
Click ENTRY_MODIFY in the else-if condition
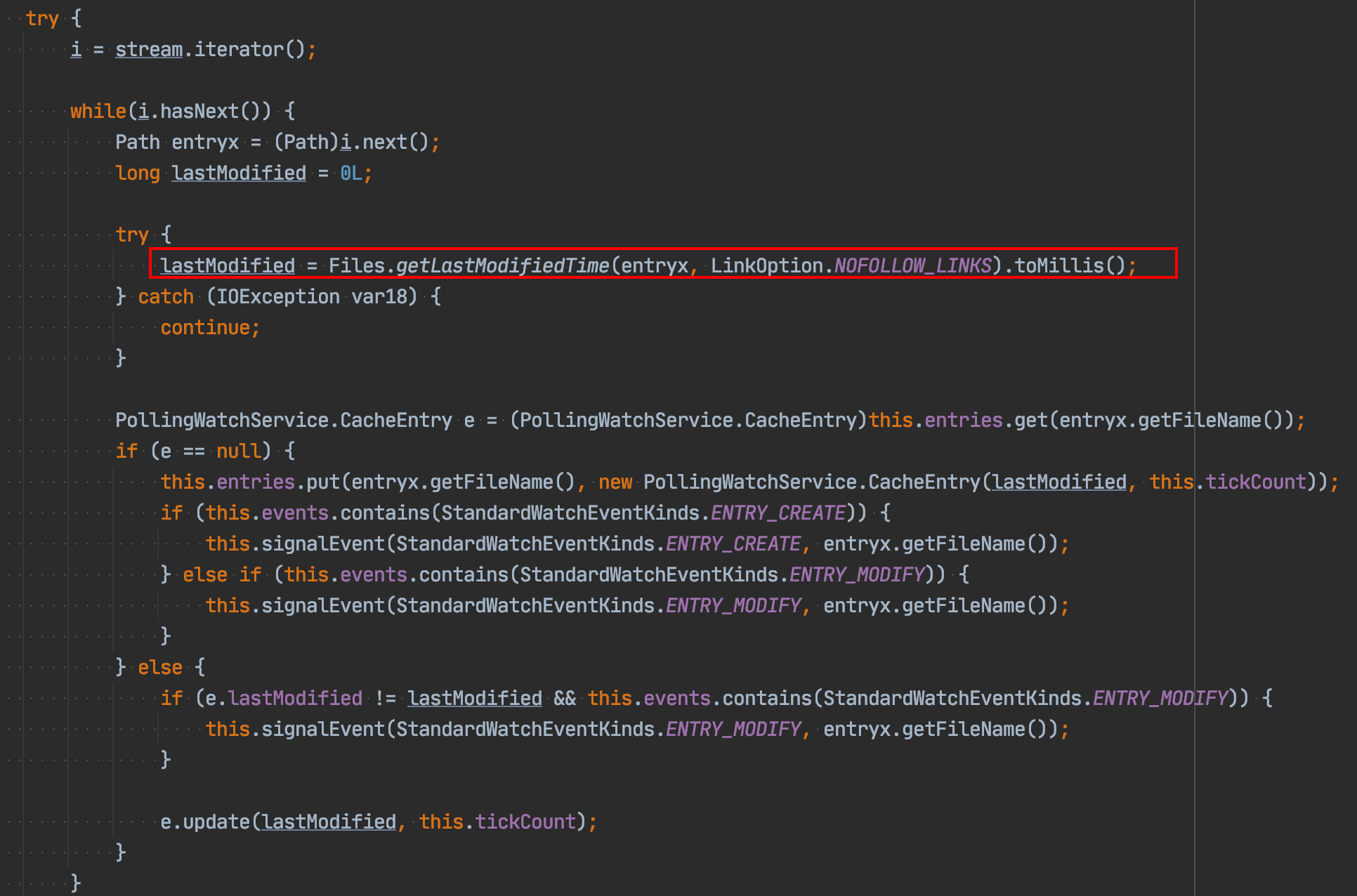tap(857, 574)
